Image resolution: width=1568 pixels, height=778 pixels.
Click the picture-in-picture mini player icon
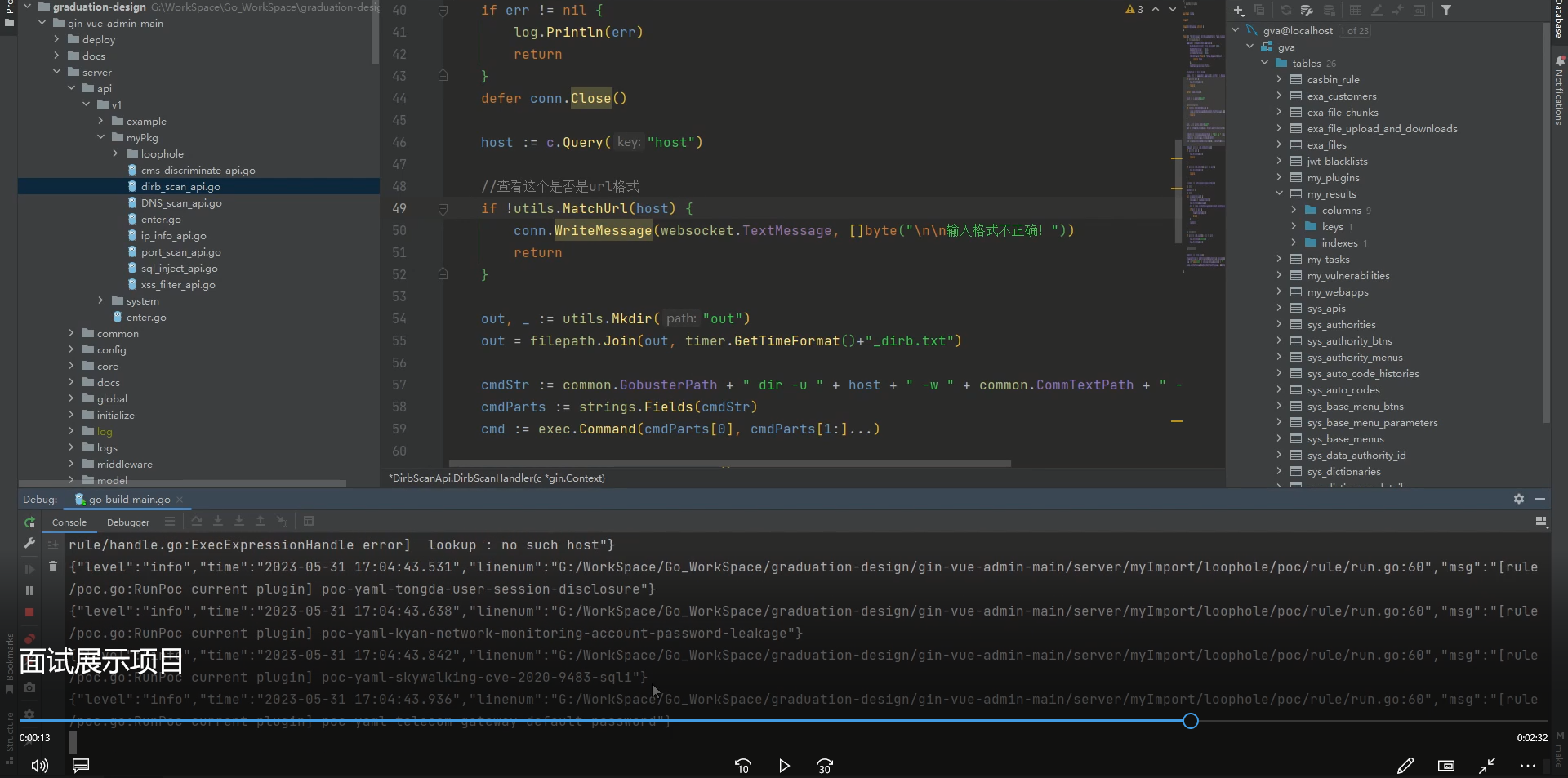click(x=1446, y=766)
